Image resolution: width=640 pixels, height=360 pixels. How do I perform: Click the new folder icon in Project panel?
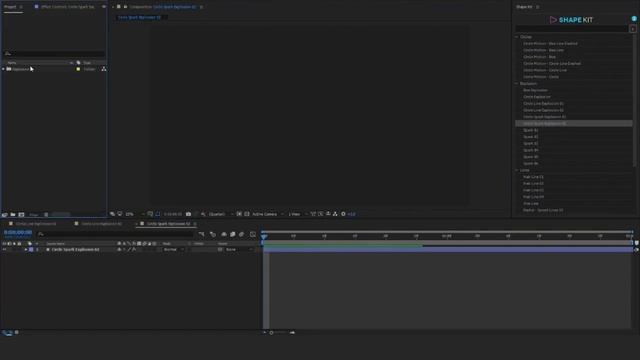(13, 214)
